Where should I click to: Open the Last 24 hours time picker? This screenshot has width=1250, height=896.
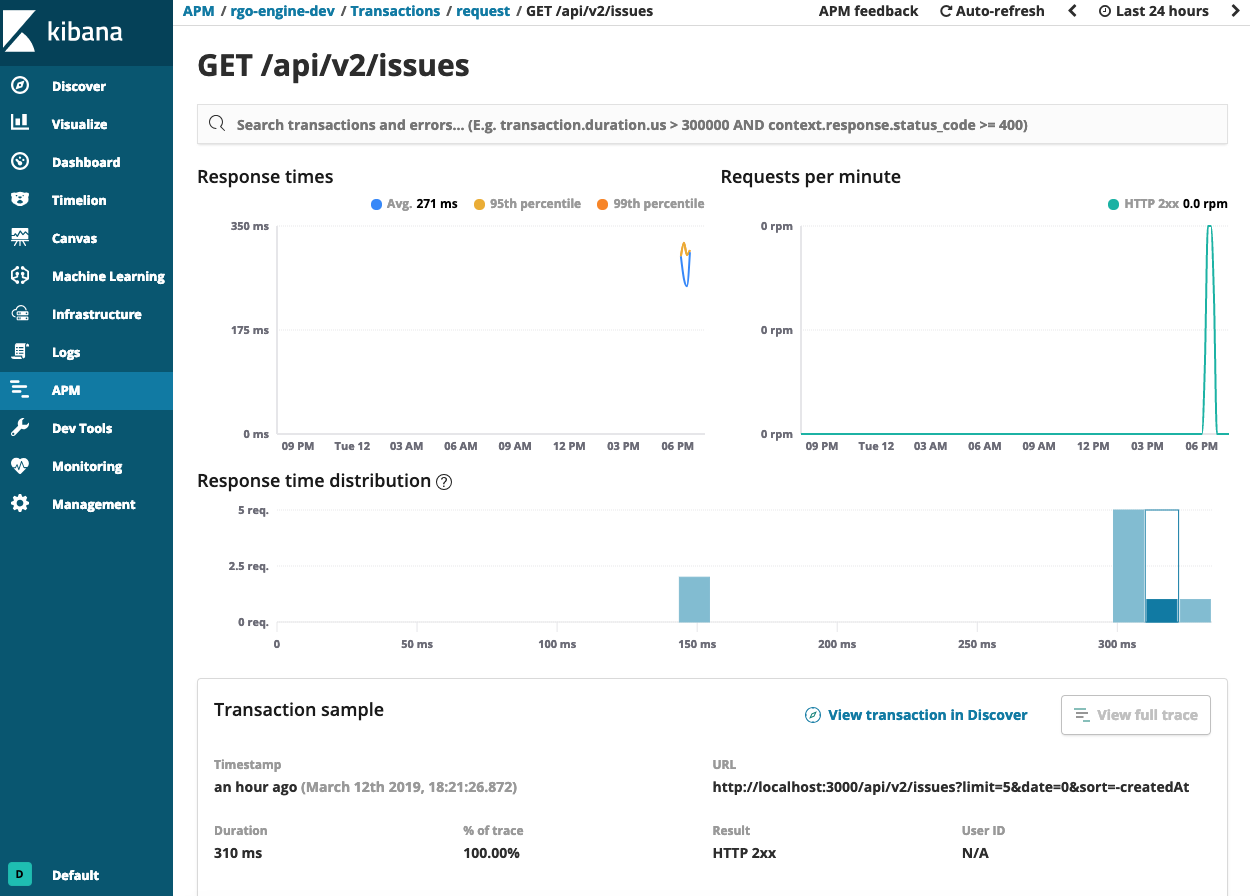tap(1154, 11)
